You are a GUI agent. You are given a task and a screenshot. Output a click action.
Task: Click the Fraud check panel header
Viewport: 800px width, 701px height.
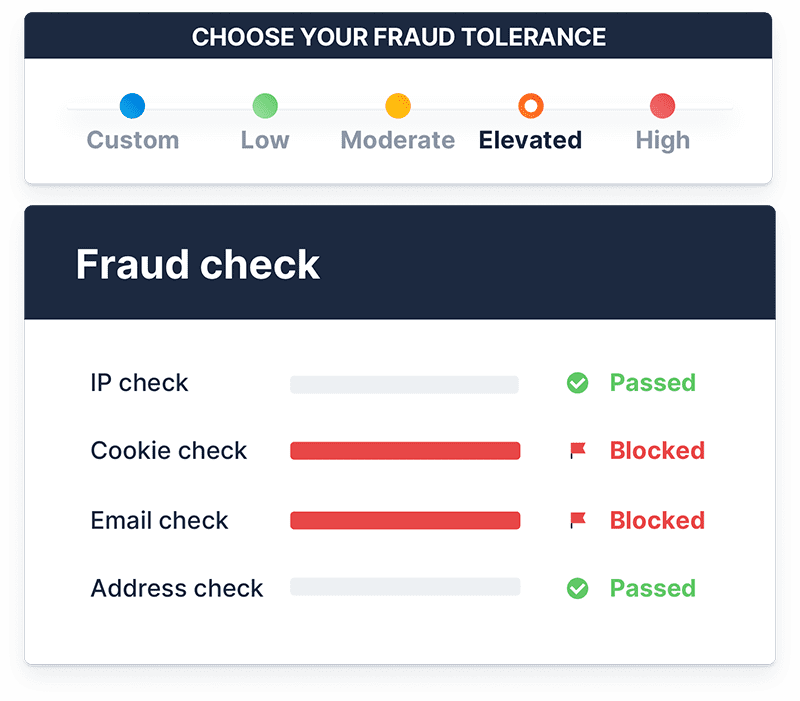(400, 263)
